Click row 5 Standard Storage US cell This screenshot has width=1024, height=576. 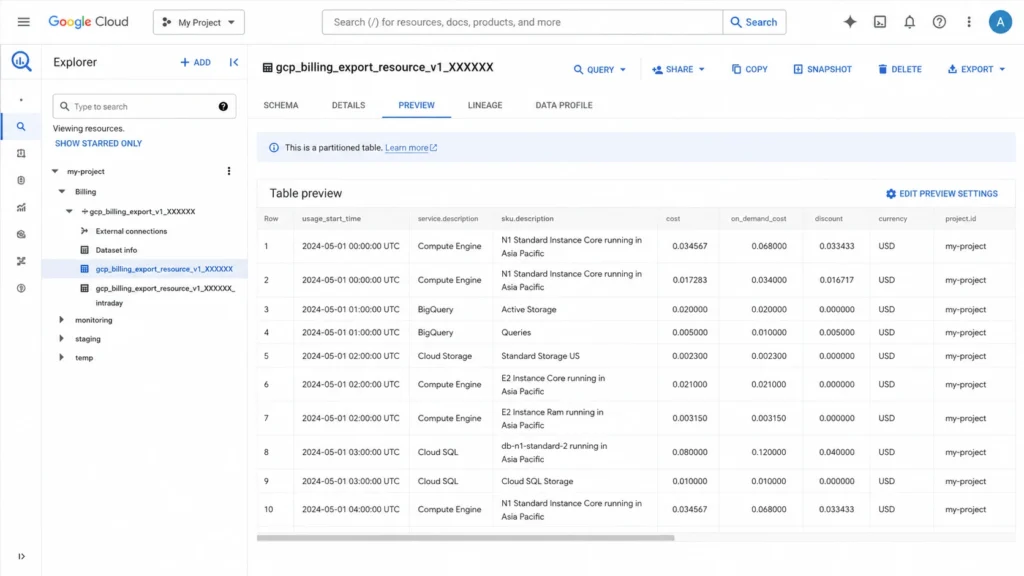[540, 356]
